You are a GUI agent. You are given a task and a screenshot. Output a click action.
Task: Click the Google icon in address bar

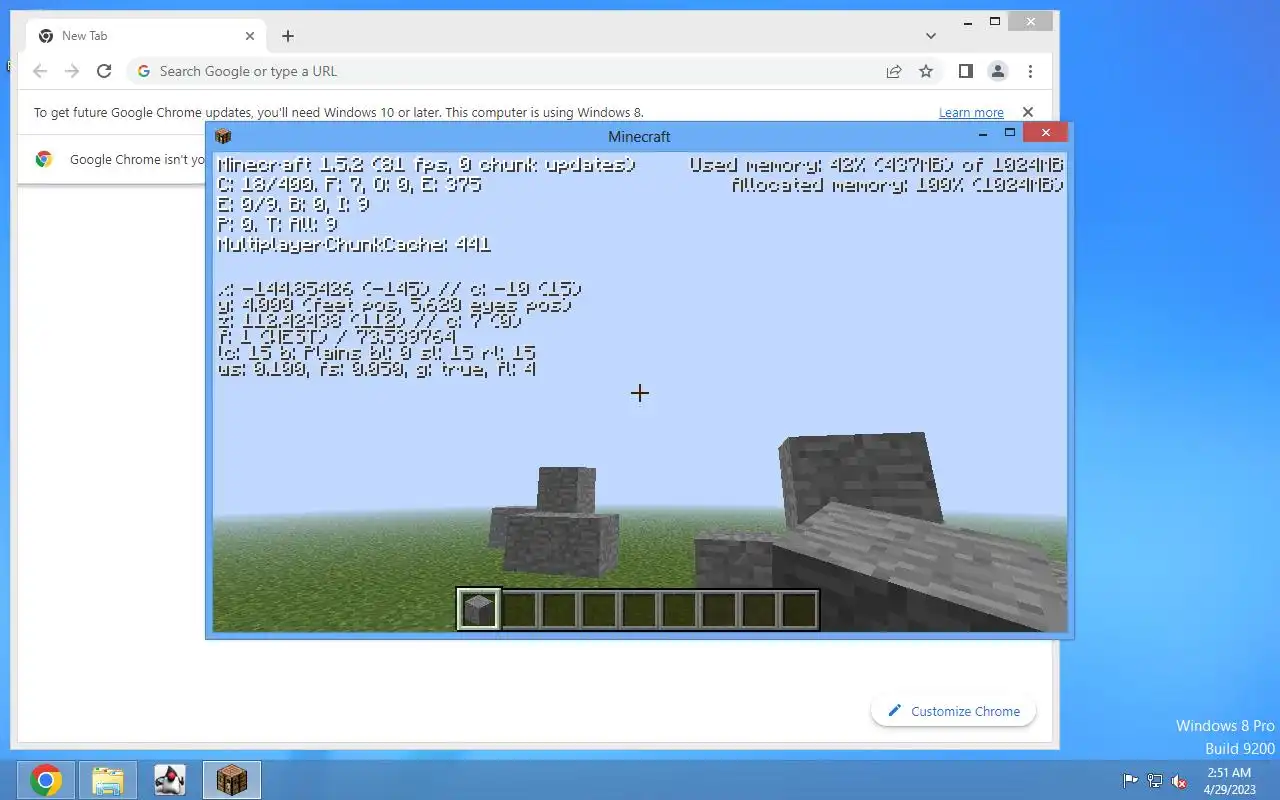[x=144, y=71]
